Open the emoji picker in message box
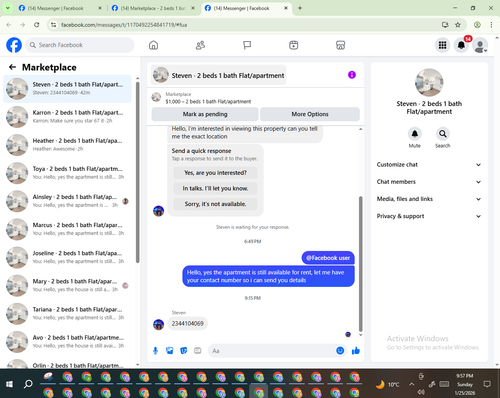 click(x=340, y=351)
